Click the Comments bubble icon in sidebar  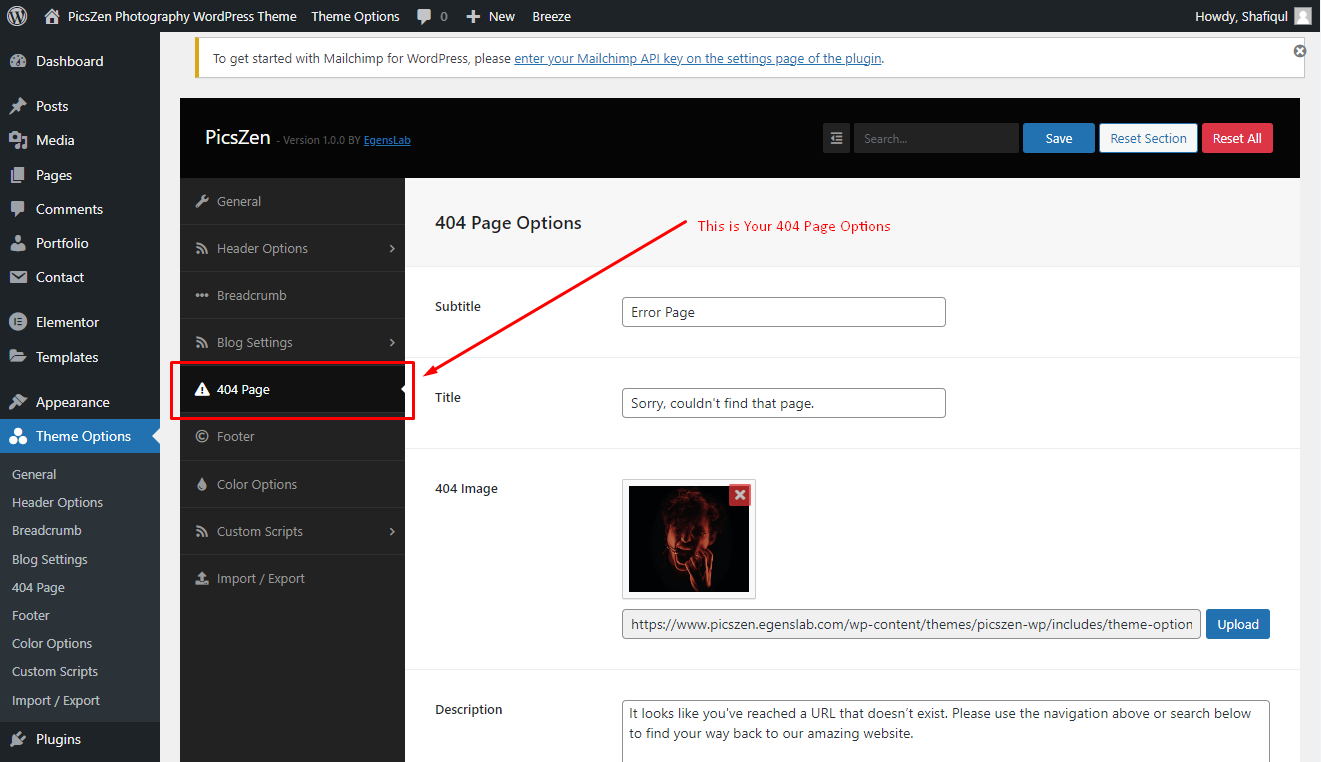pos(18,209)
